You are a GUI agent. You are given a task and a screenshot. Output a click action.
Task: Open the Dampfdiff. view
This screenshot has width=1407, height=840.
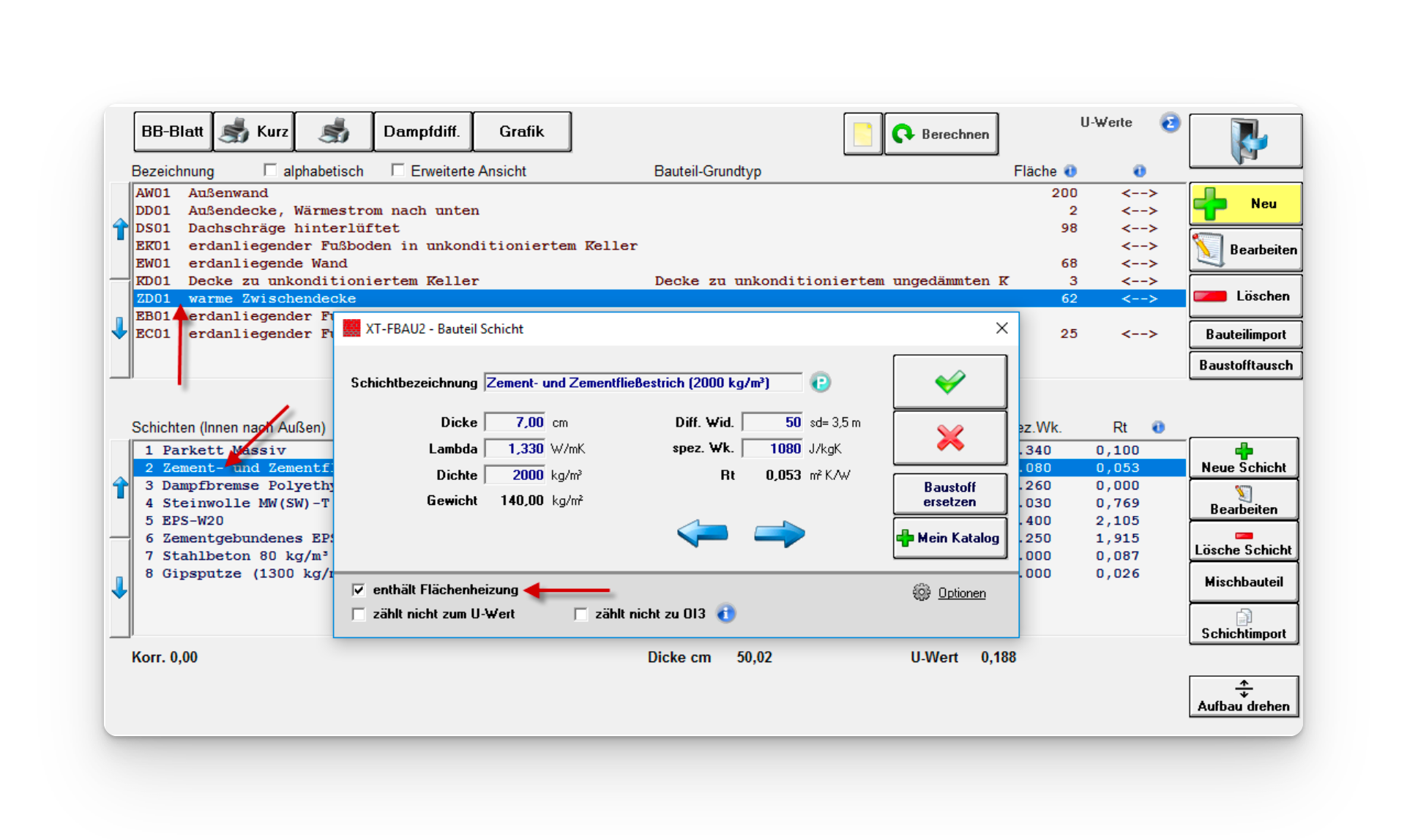click(x=422, y=132)
